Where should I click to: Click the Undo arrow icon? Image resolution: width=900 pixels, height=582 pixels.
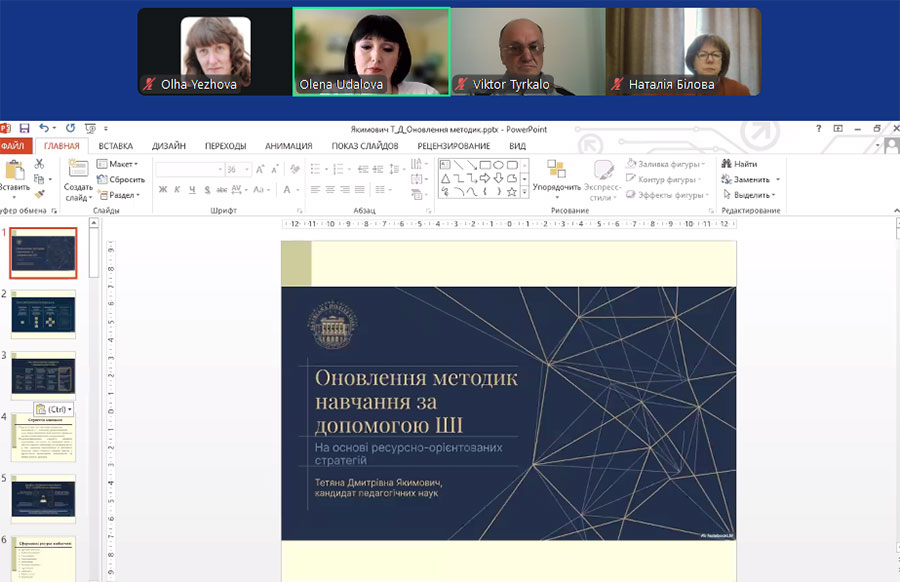[44, 128]
